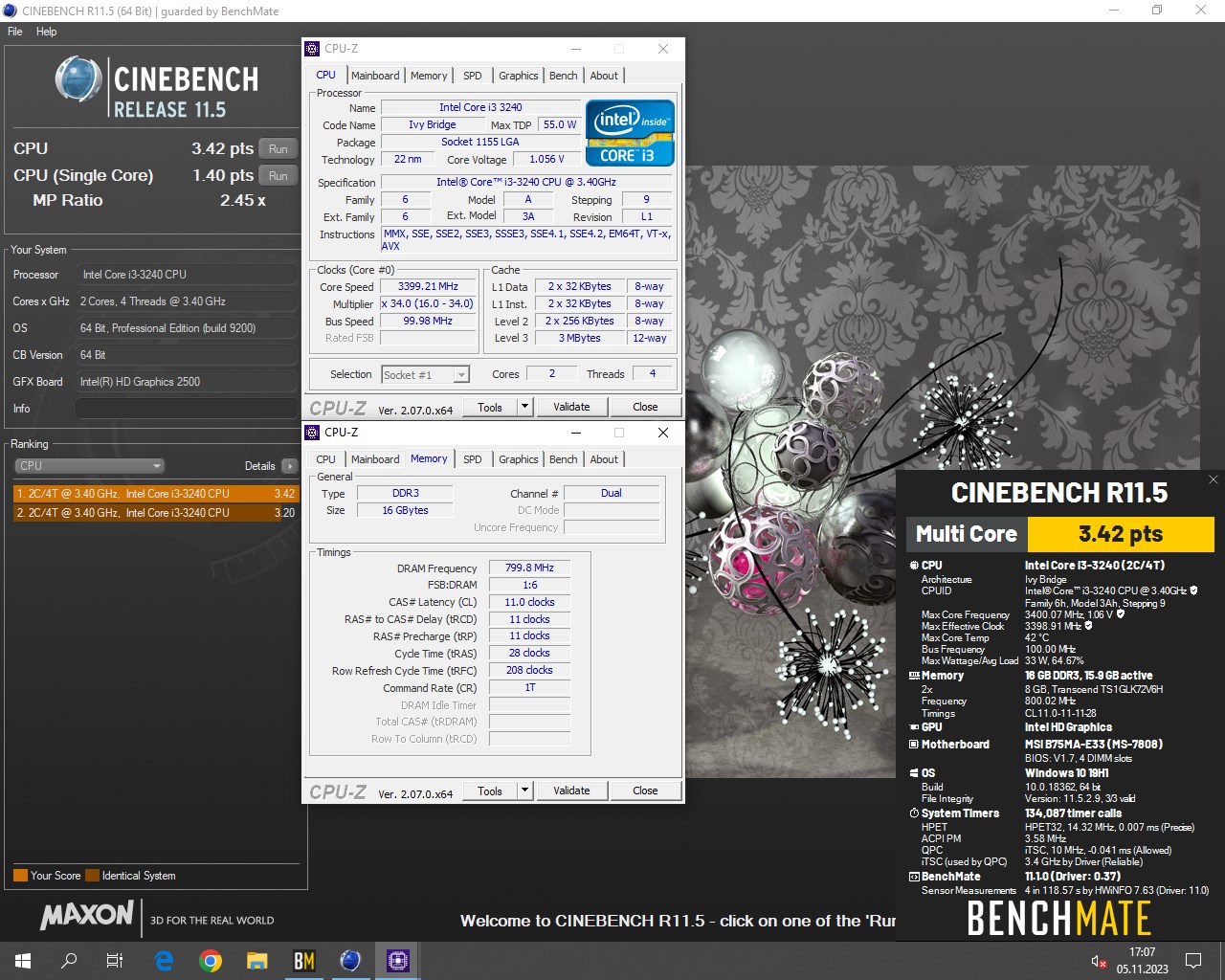Click the Intel Core i3 logo badge
Image resolution: width=1225 pixels, height=980 pixels.
630,133
